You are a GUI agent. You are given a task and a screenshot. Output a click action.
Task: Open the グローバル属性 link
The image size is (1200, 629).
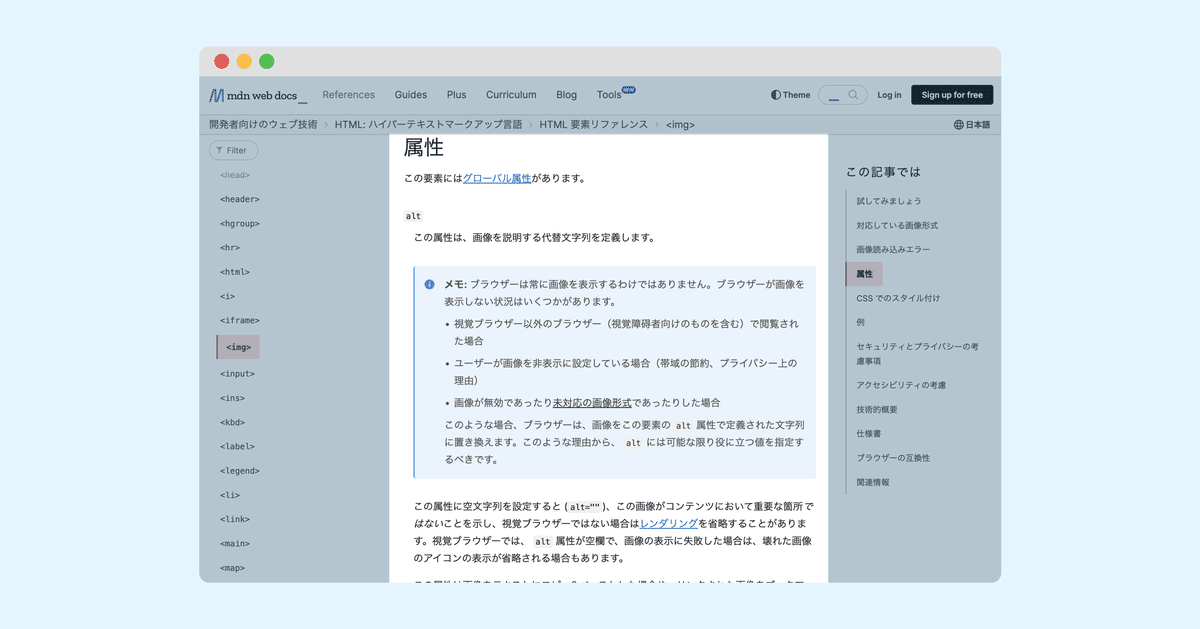coord(497,177)
